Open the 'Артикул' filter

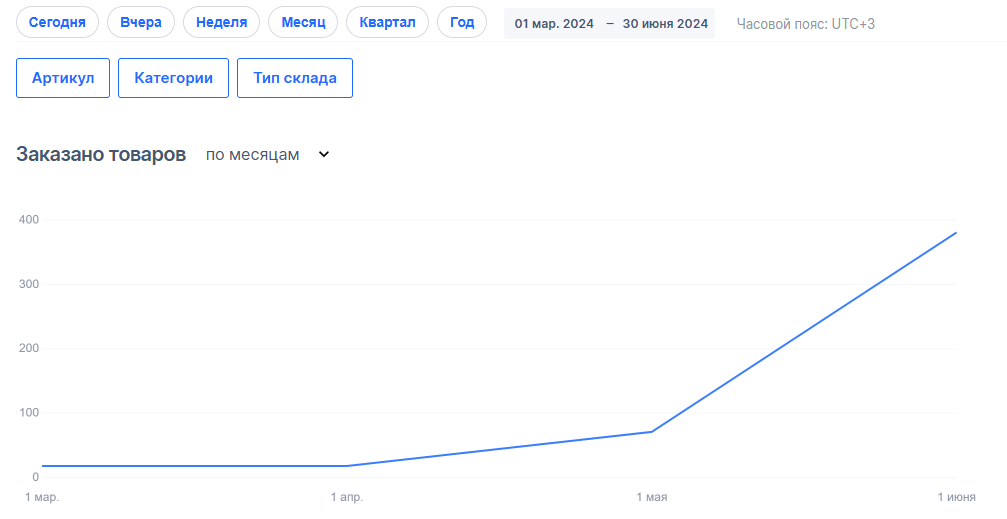tap(63, 78)
